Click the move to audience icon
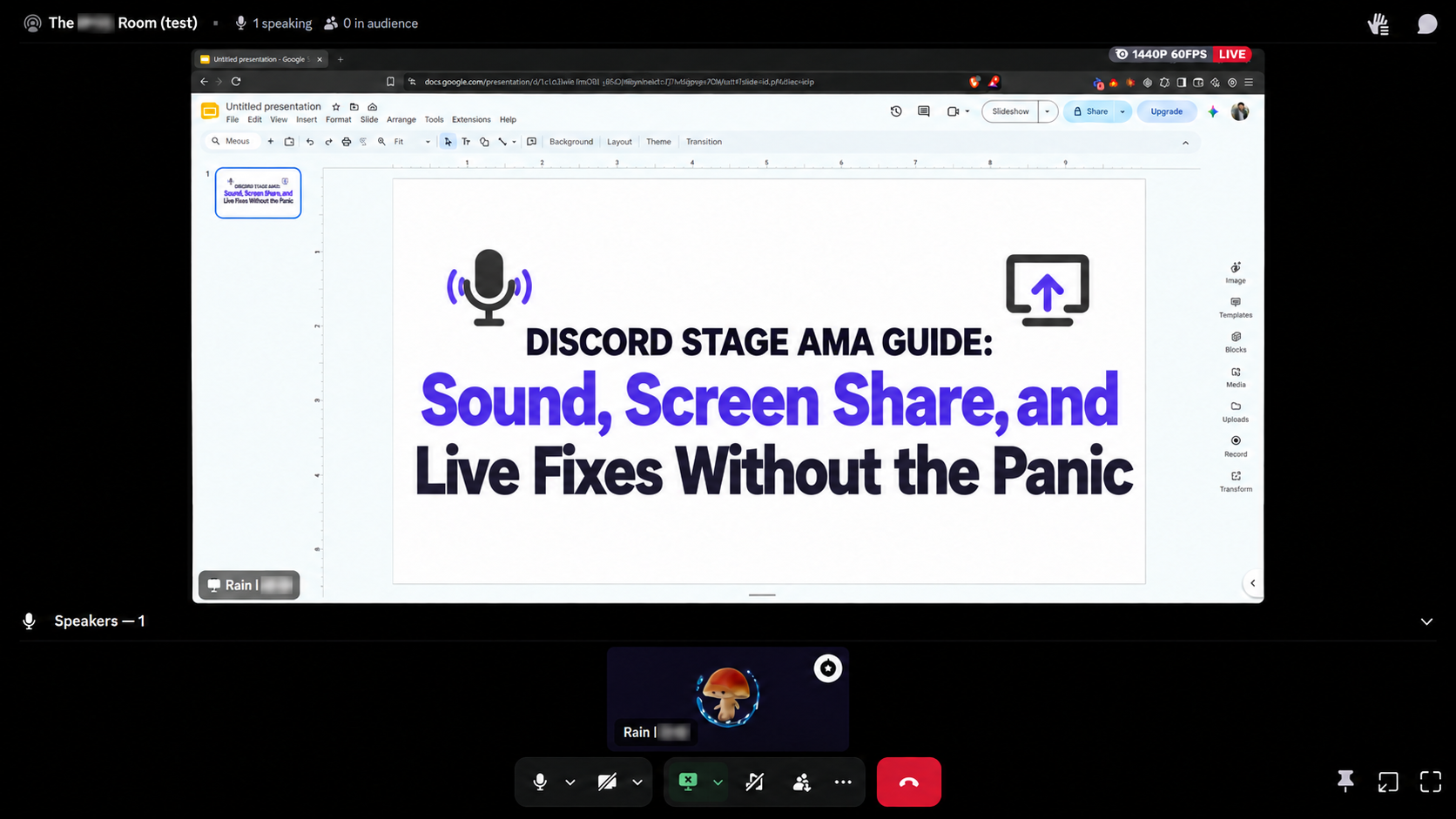1456x819 pixels. 801,782
